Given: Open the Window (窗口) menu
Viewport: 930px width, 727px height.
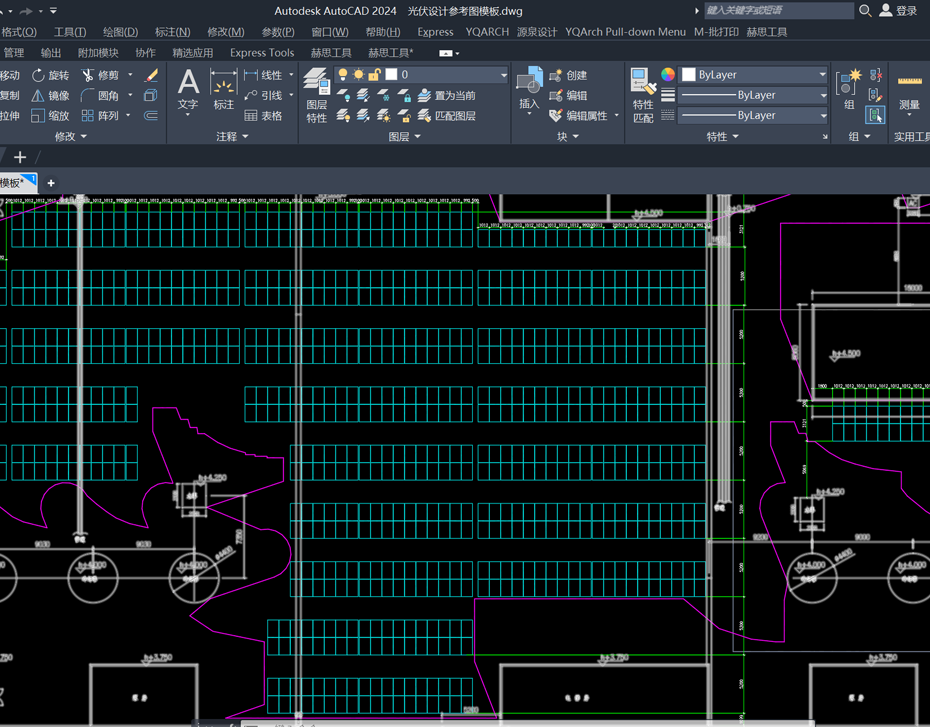Looking at the screenshot, I should click(x=330, y=32).
